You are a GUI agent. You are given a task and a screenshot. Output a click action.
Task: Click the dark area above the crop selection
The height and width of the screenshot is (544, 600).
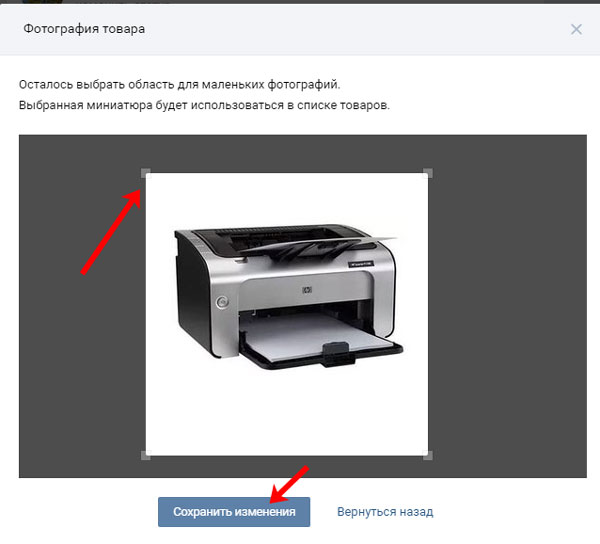coord(302,153)
